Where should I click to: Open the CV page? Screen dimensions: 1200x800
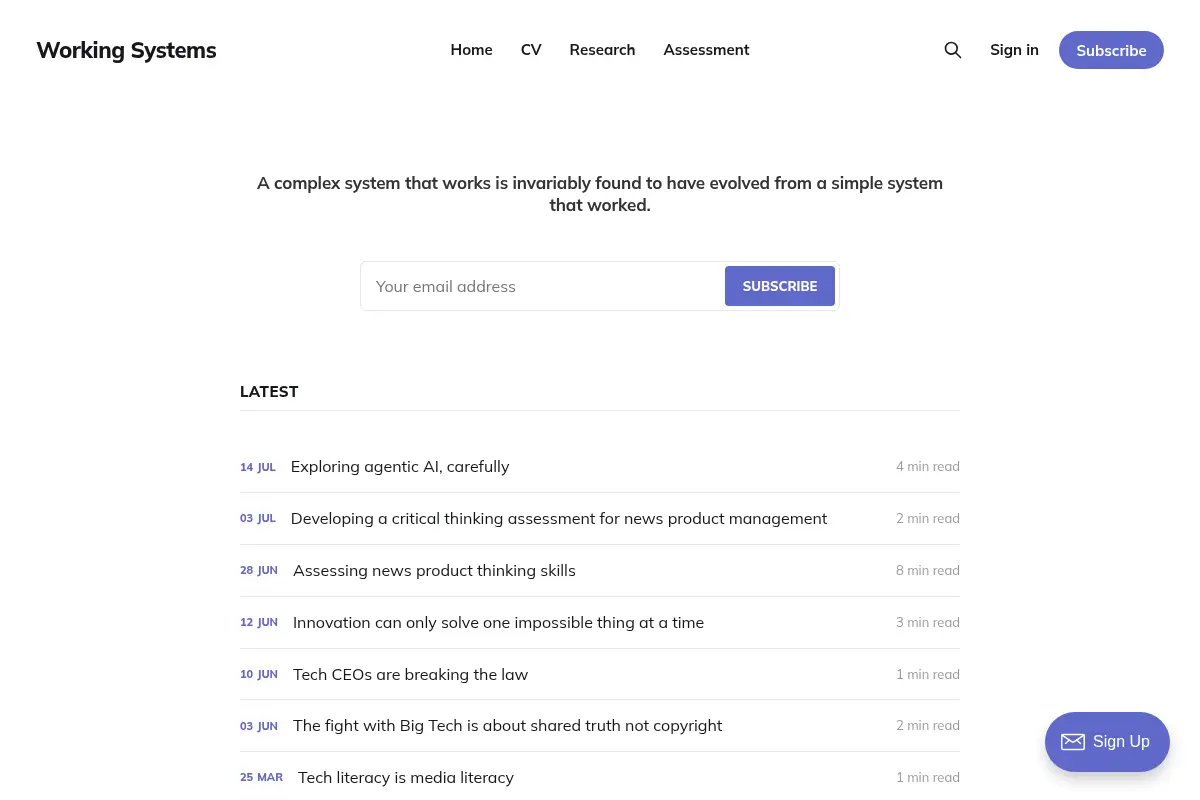[x=531, y=50]
